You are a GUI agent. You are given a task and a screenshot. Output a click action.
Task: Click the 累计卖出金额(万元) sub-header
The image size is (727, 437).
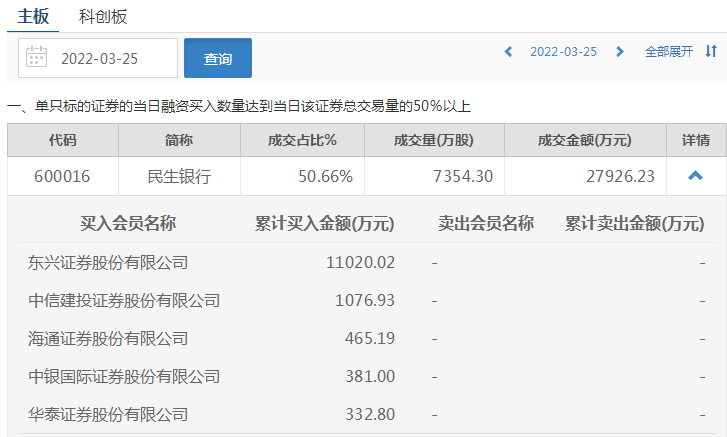634,223
